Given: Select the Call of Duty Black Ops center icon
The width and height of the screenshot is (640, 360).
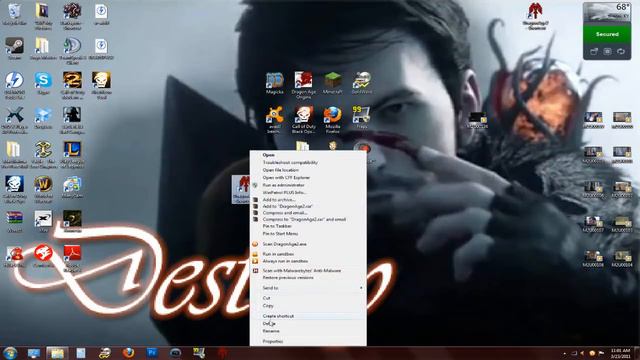Looking at the screenshot, I should [303, 120].
